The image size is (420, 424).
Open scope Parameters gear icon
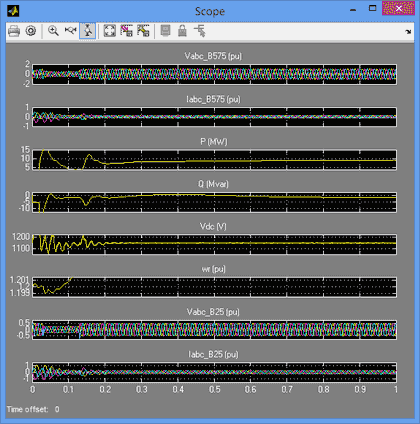[31, 31]
